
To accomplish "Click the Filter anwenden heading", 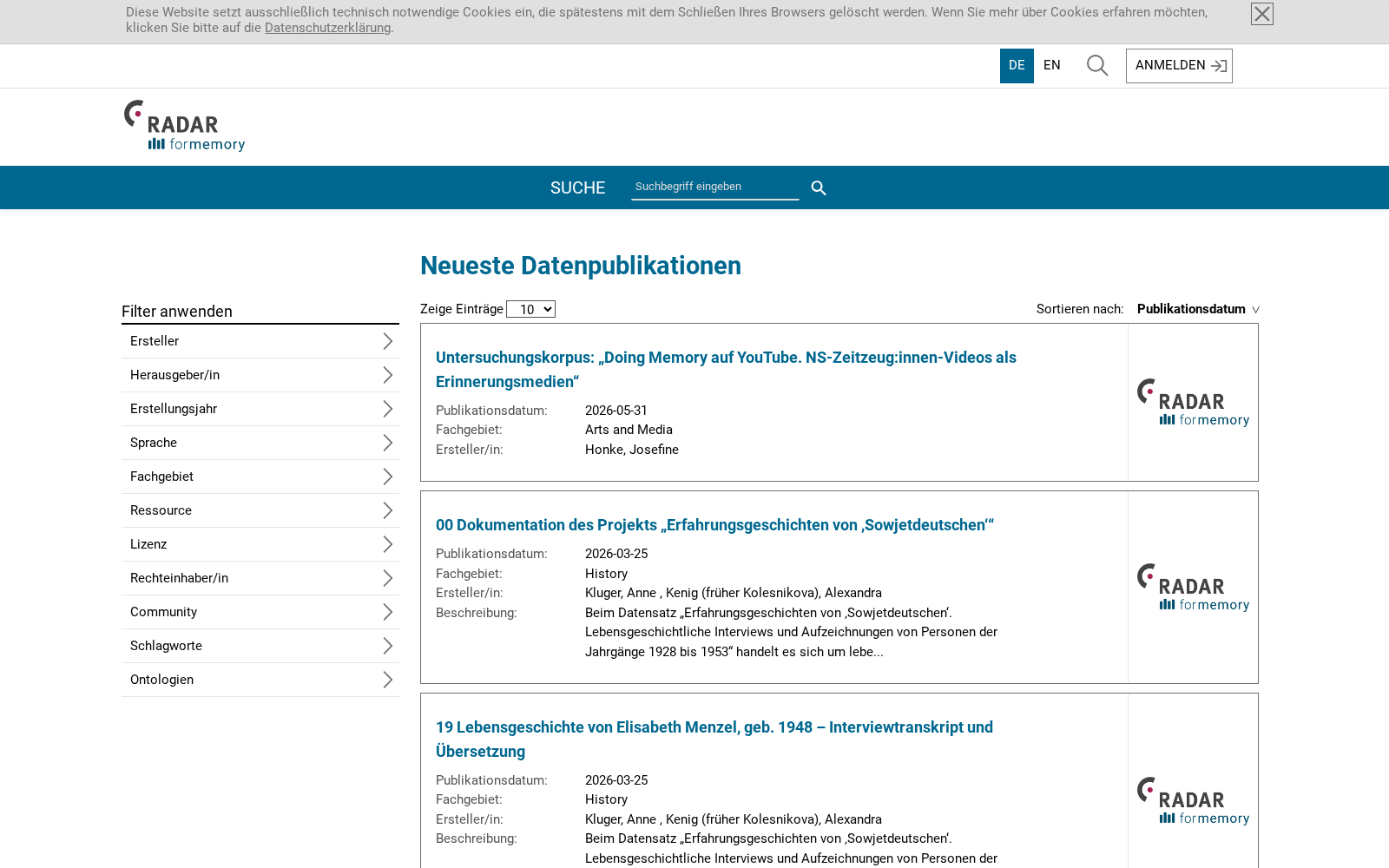I will coord(177,312).
